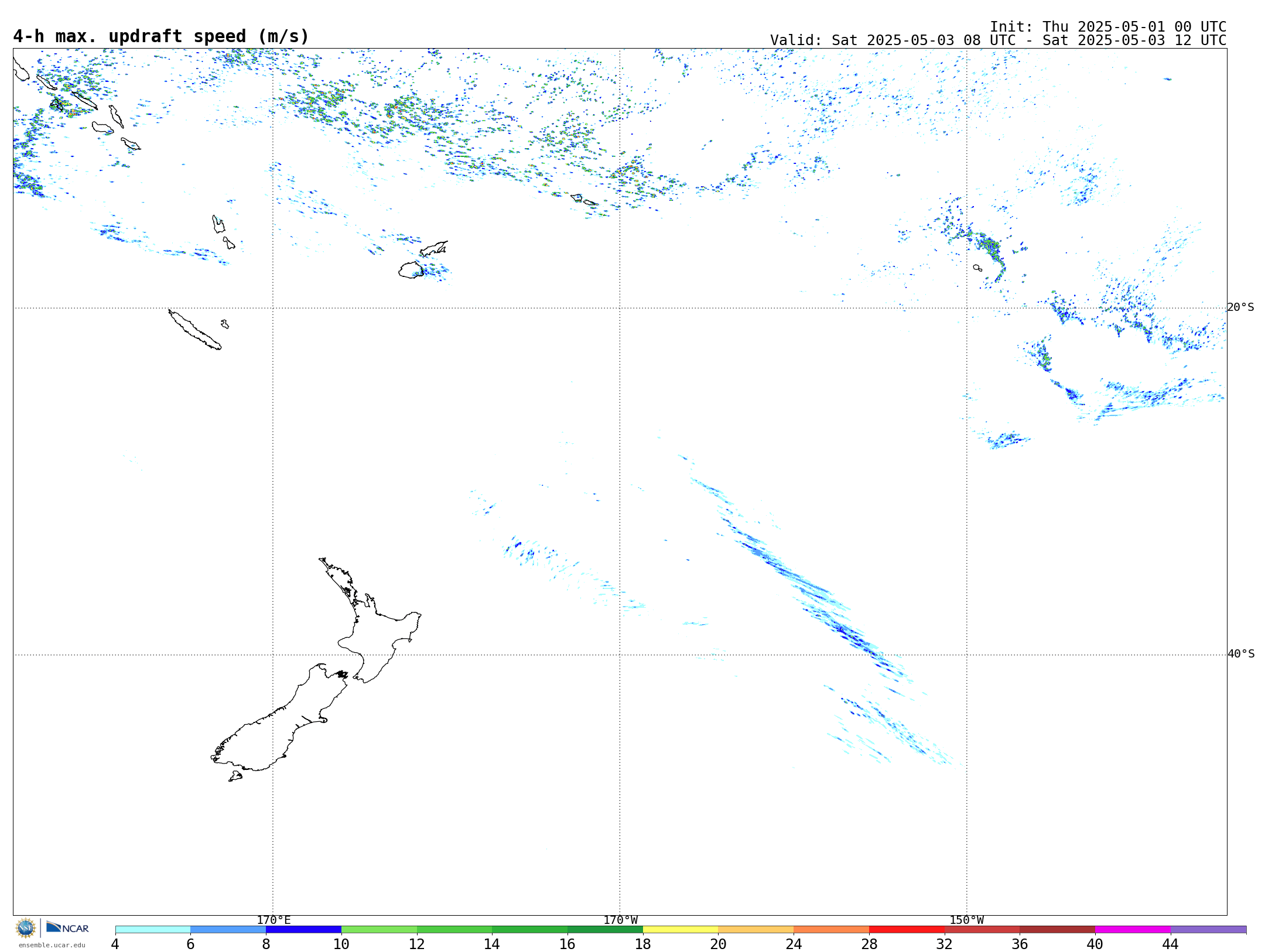Viewport: 1265px width, 952px height.
Task: Click the 20°S latitude label
Action: pos(1240,307)
